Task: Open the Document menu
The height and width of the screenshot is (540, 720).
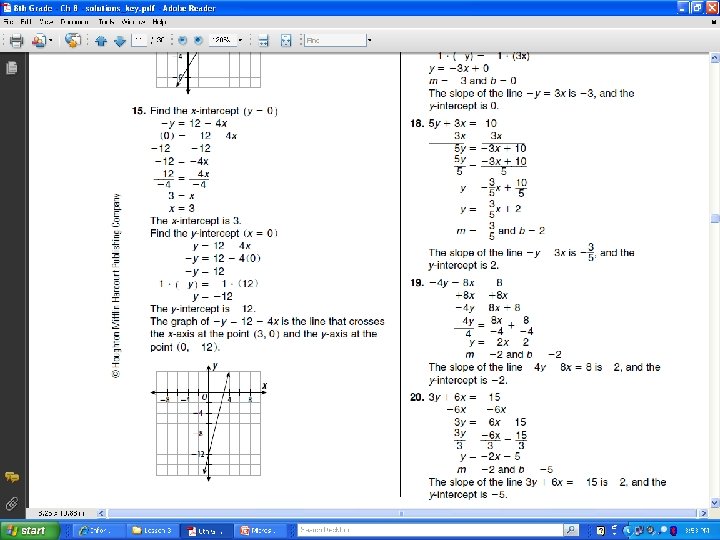Action: click(74, 22)
